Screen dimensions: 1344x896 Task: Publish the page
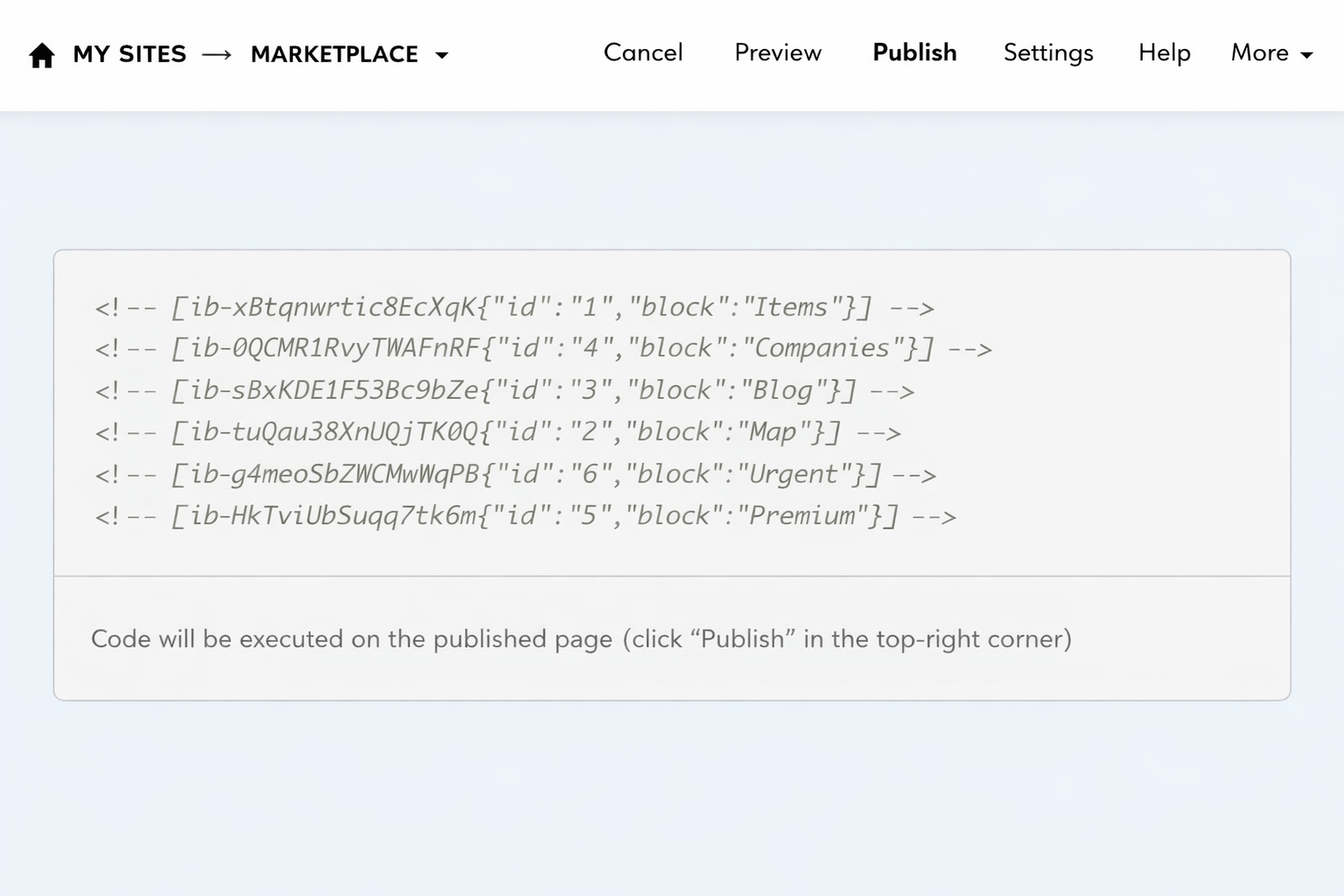(x=914, y=52)
